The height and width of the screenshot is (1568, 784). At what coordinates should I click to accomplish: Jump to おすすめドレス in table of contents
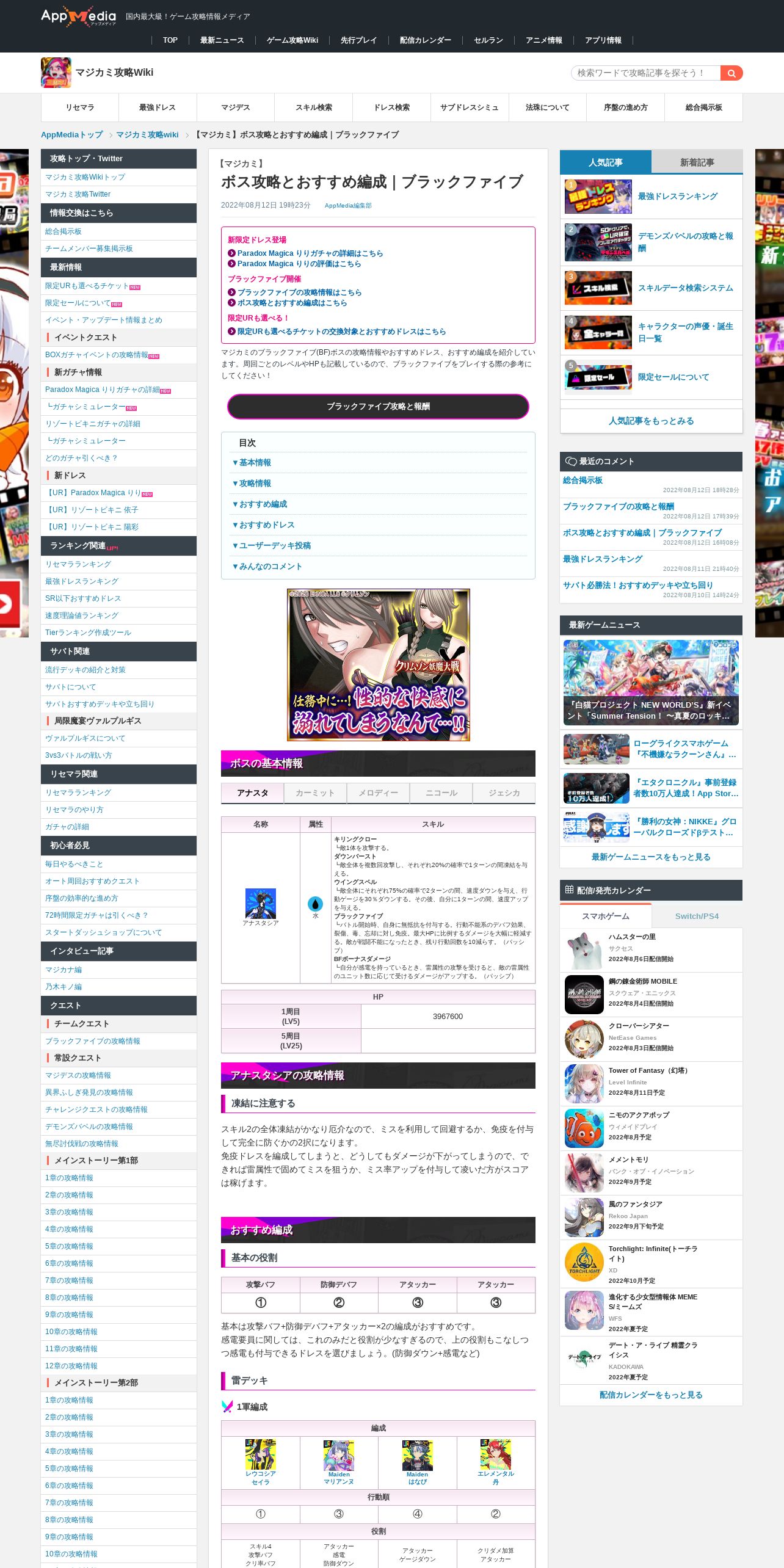point(263,525)
